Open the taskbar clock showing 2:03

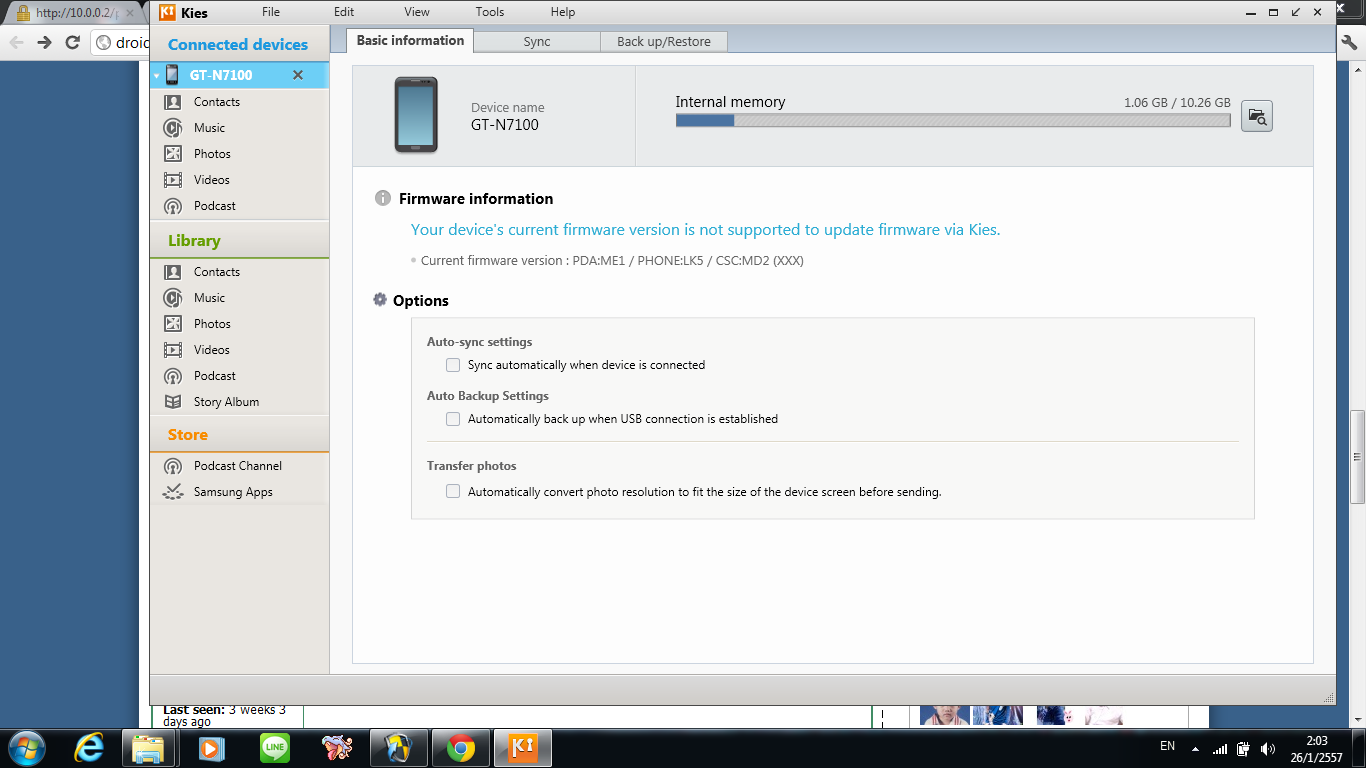point(1317,749)
